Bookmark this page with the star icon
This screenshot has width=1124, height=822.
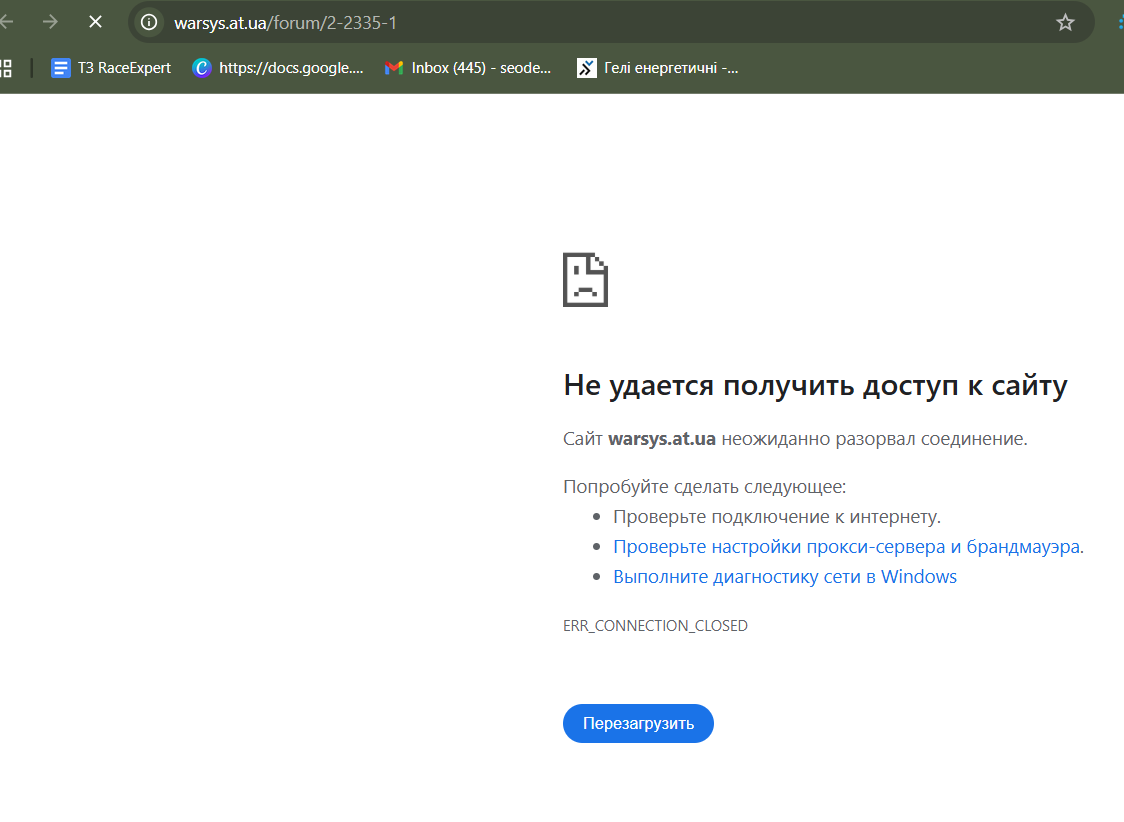coord(1065,22)
